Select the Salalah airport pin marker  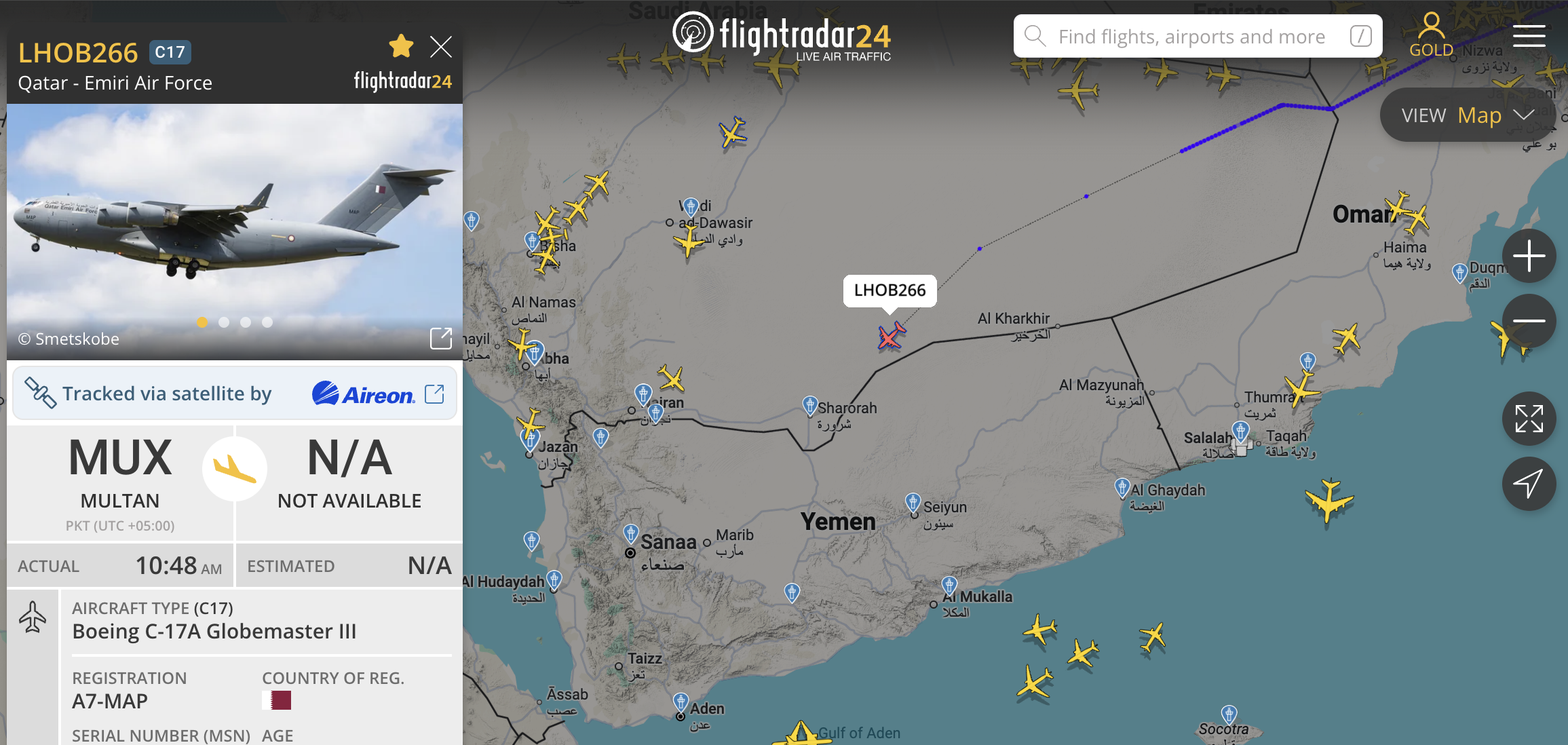click(1241, 431)
